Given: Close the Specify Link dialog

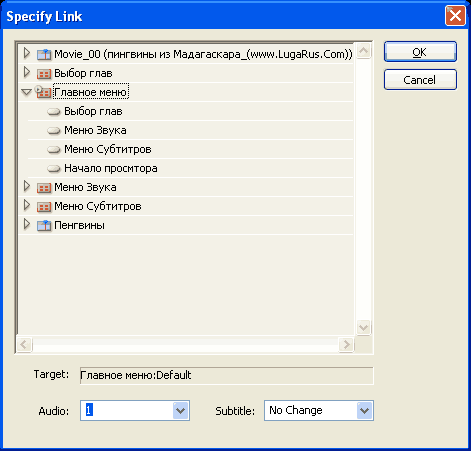Looking at the screenshot, I should (455, 16).
